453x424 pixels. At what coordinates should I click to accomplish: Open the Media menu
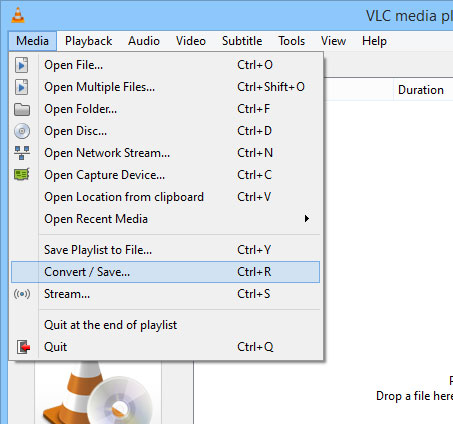click(32, 41)
